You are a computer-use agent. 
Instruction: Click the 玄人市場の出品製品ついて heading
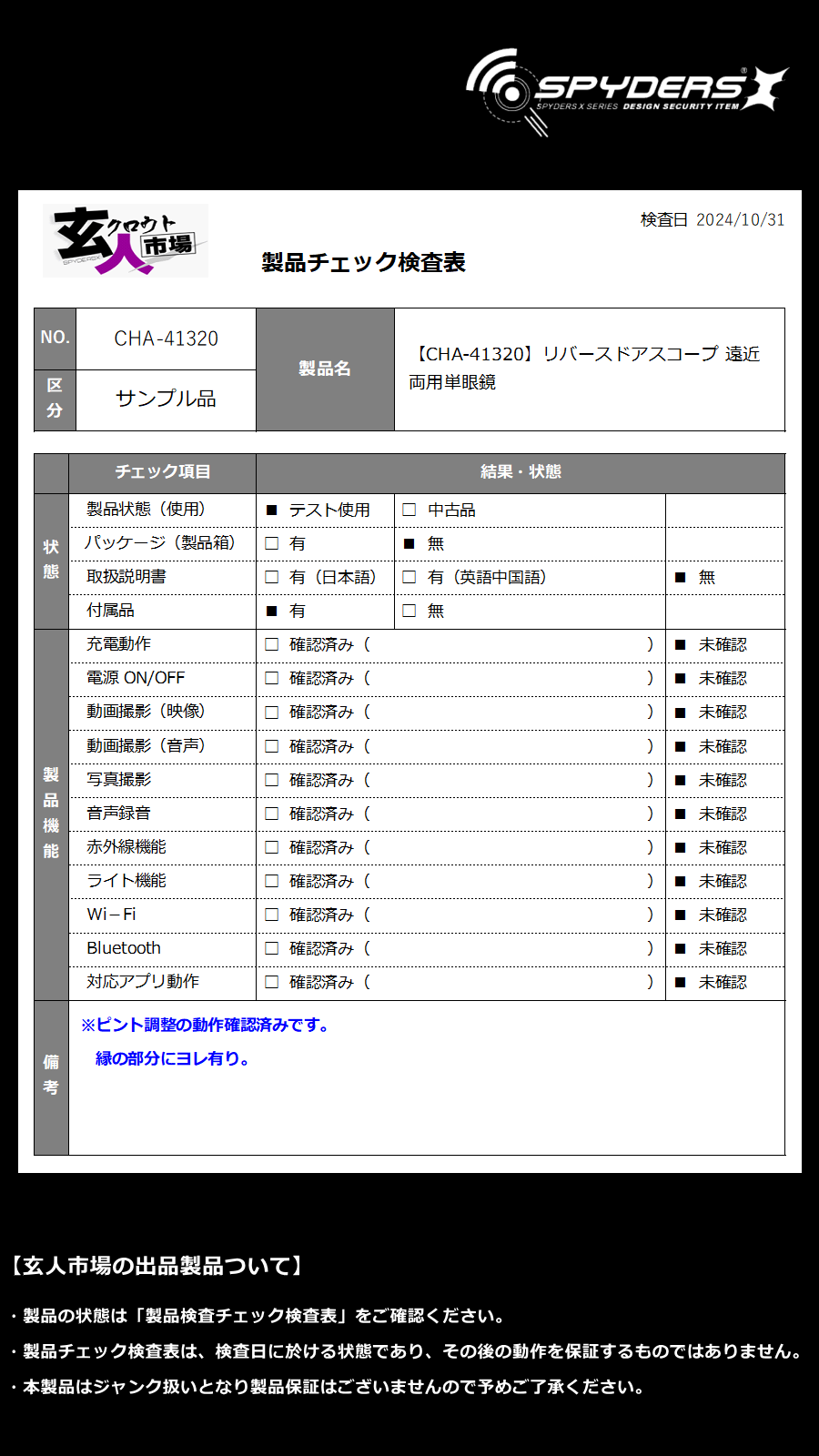[156, 1267]
